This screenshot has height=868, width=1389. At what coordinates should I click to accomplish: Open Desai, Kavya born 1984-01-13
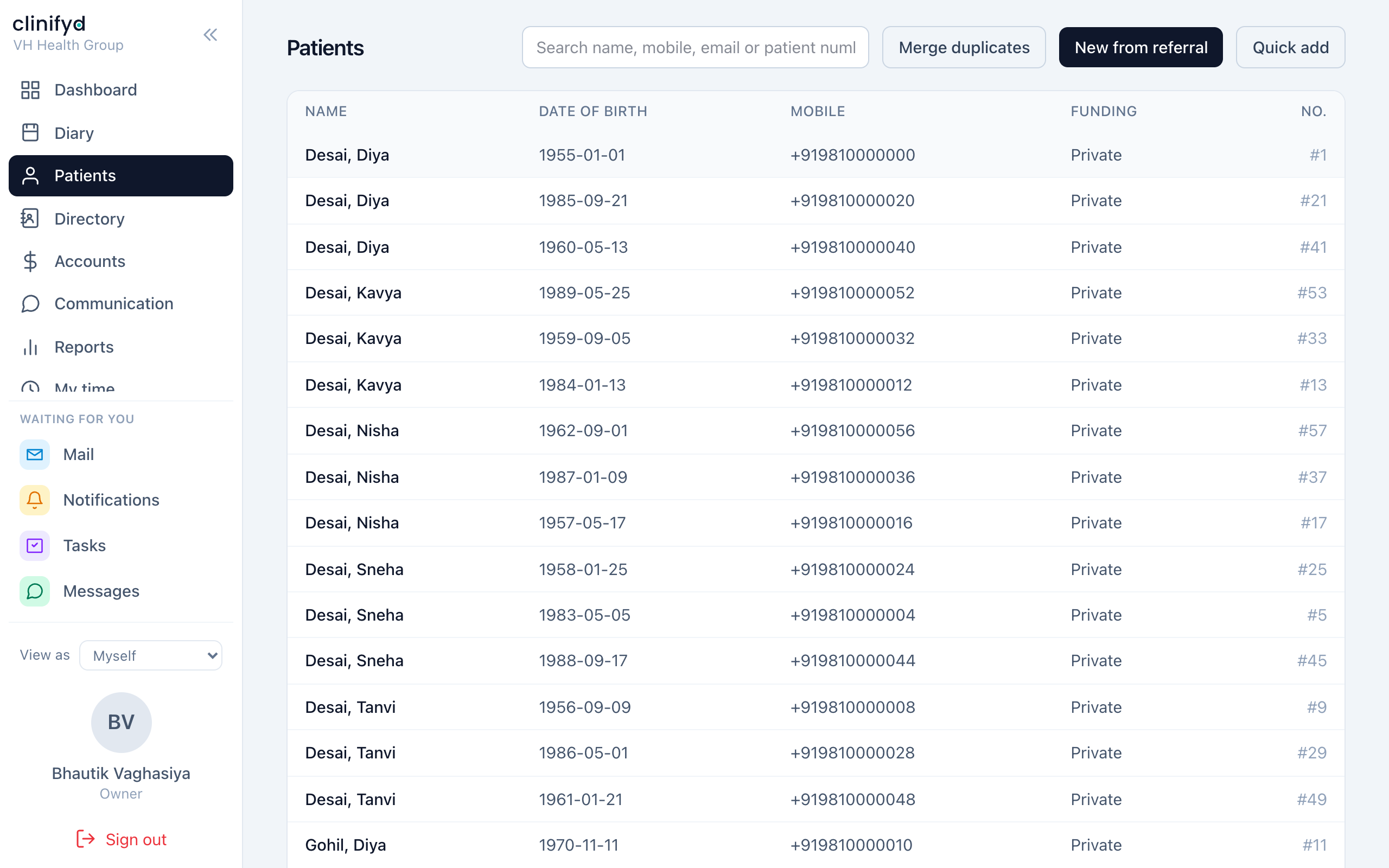[x=815, y=385]
